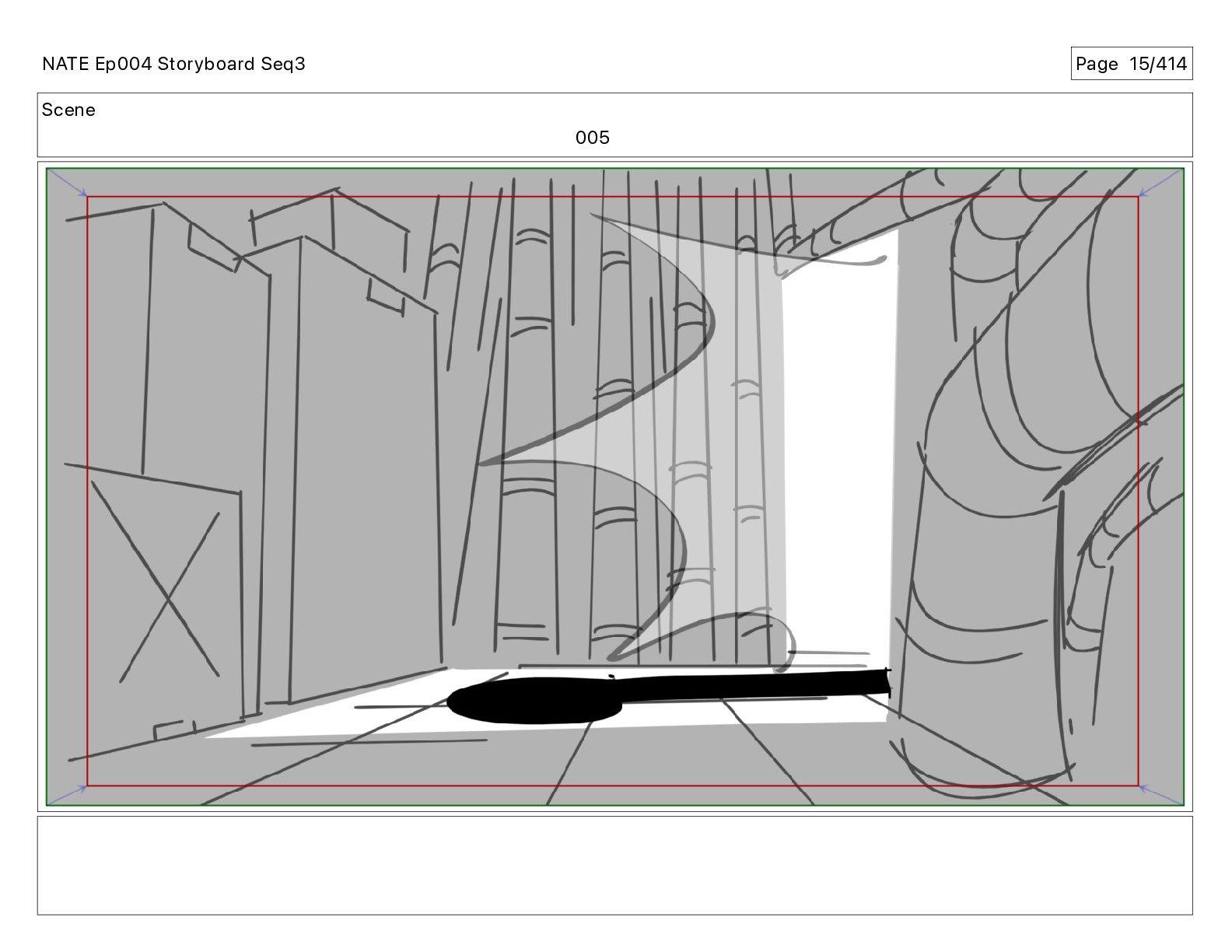The width and height of the screenshot is (1232, 952).
Task: Click the 'Scene' label
Action: [68, 110]
